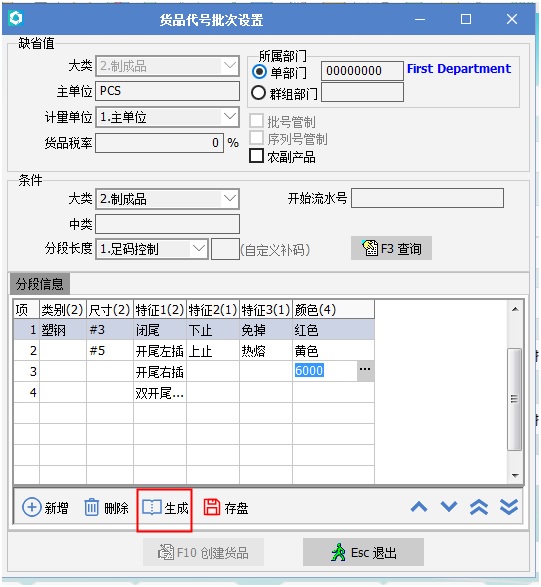Screen dimensions: 541x587
Task: Click the 开始流水号 input field
Action: coord(427,198)
